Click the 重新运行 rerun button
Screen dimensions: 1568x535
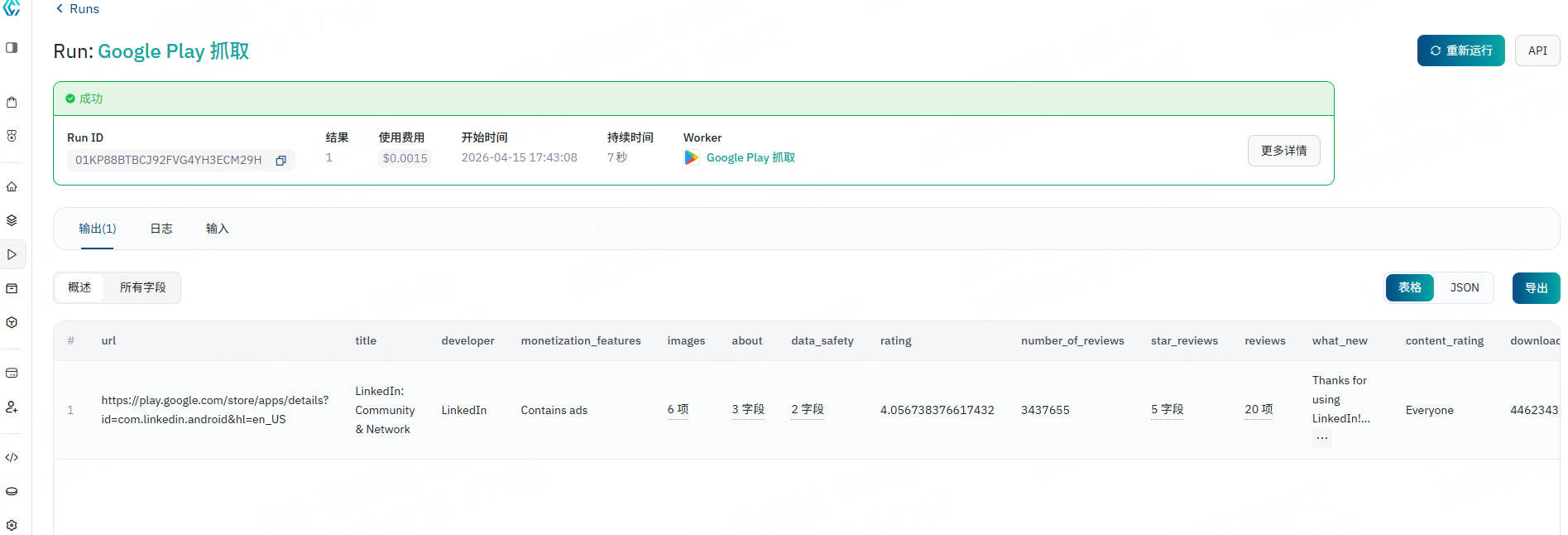1460,51
